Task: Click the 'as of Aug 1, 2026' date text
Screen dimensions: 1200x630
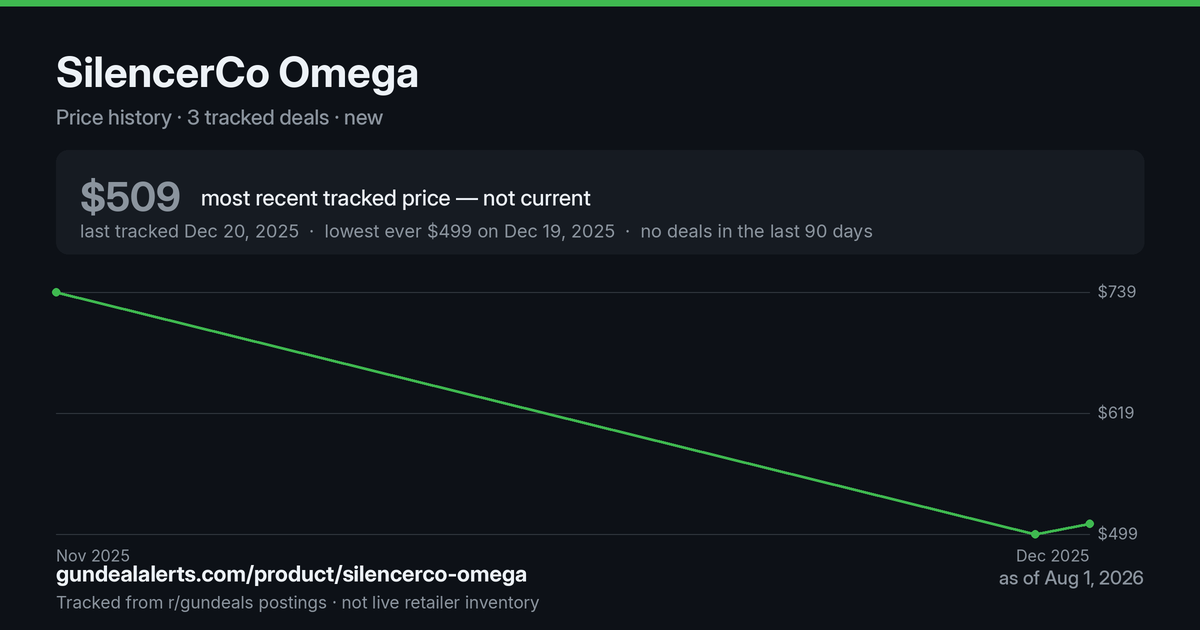Action: [1071, 578]
